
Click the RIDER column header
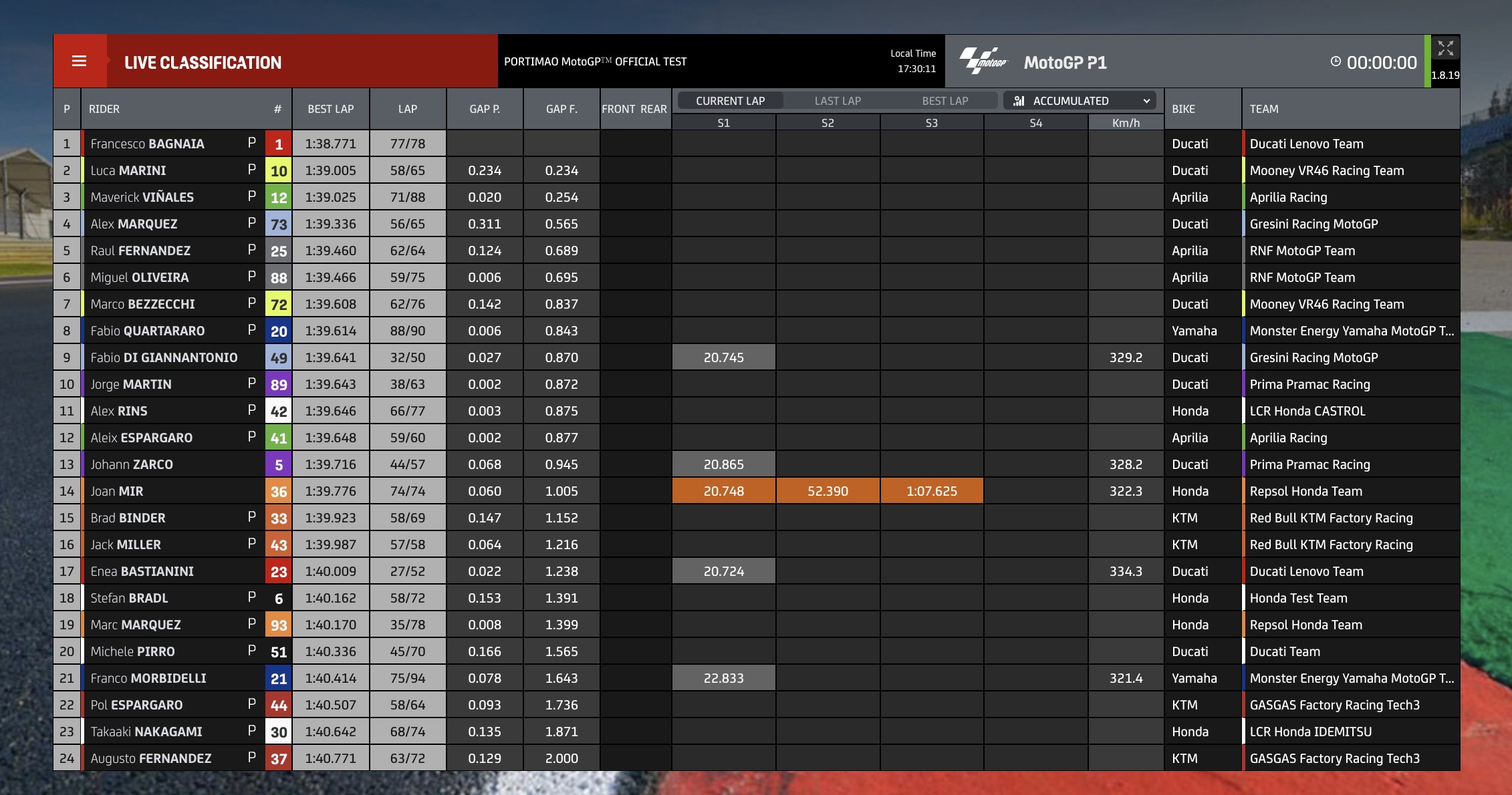(104, 109)
